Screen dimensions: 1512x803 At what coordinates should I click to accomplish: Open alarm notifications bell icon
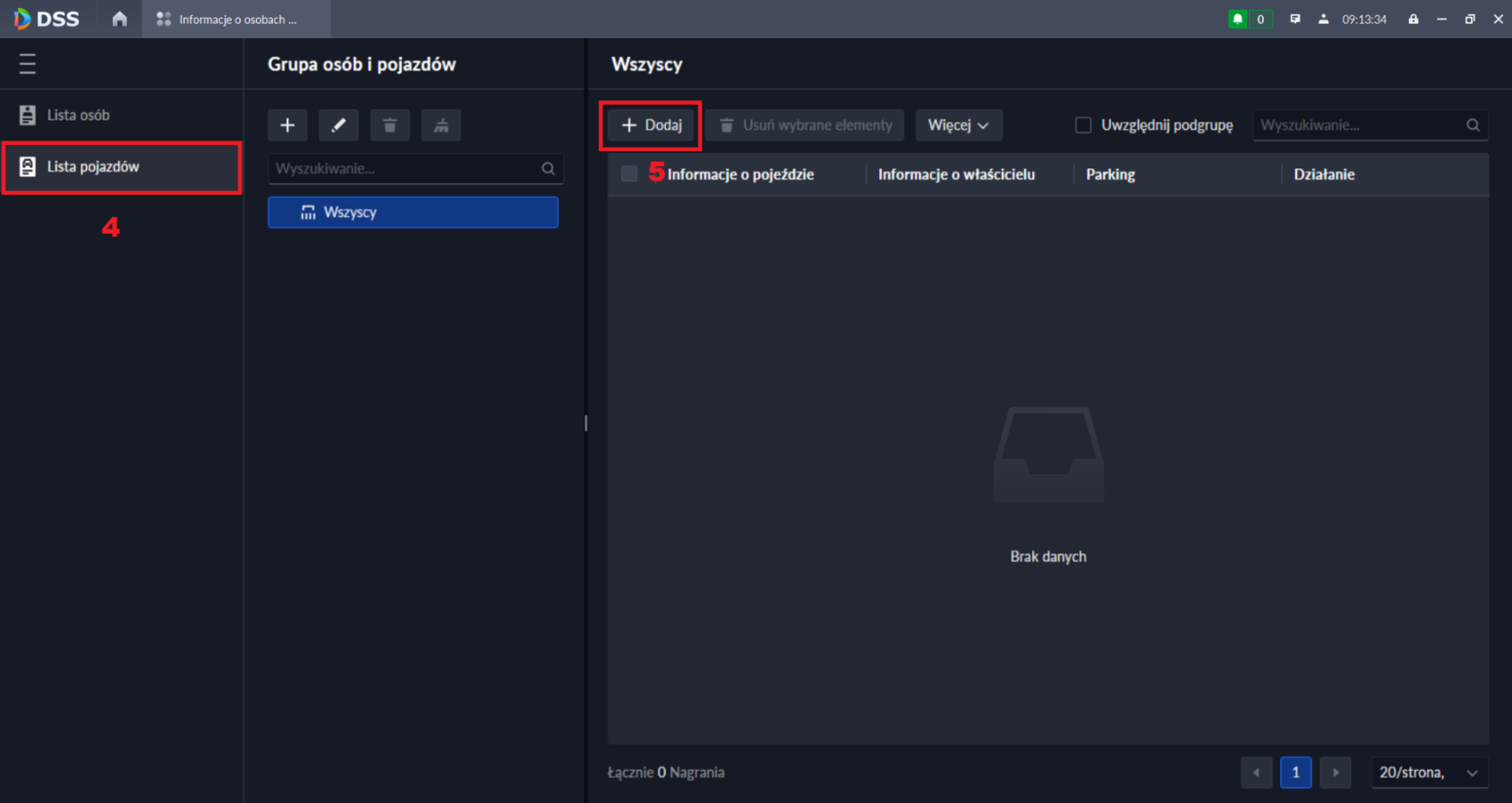tap(1238, 19)
